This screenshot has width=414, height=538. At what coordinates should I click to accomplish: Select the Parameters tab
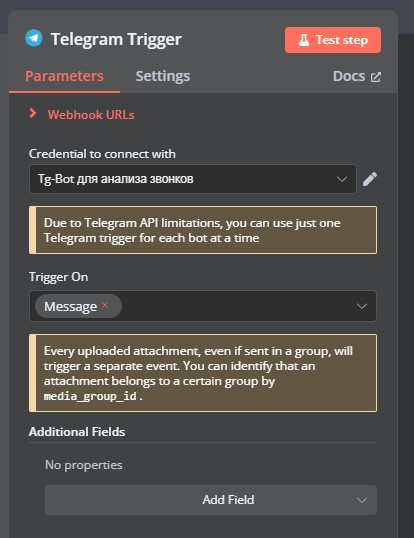point(64,76)
